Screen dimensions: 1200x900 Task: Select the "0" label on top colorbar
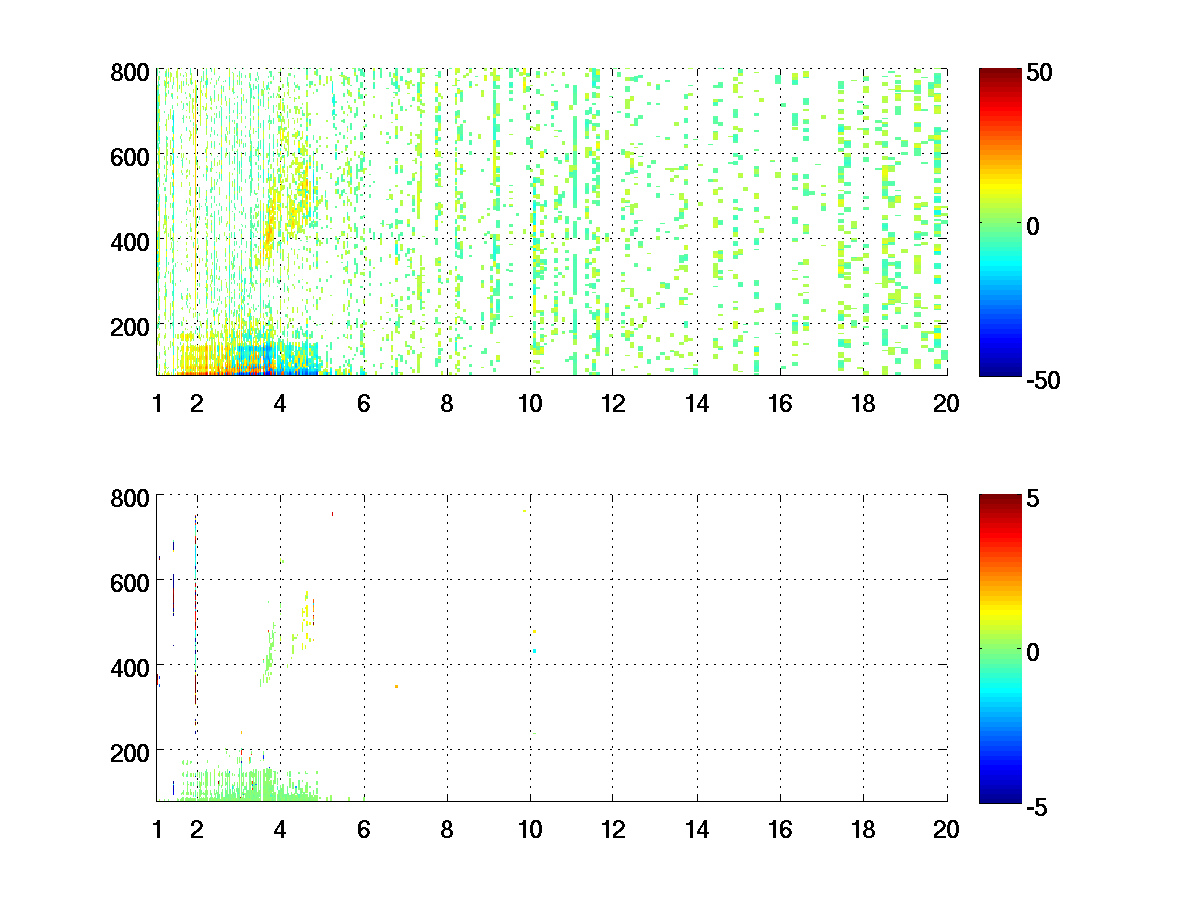coord(1033,226)
